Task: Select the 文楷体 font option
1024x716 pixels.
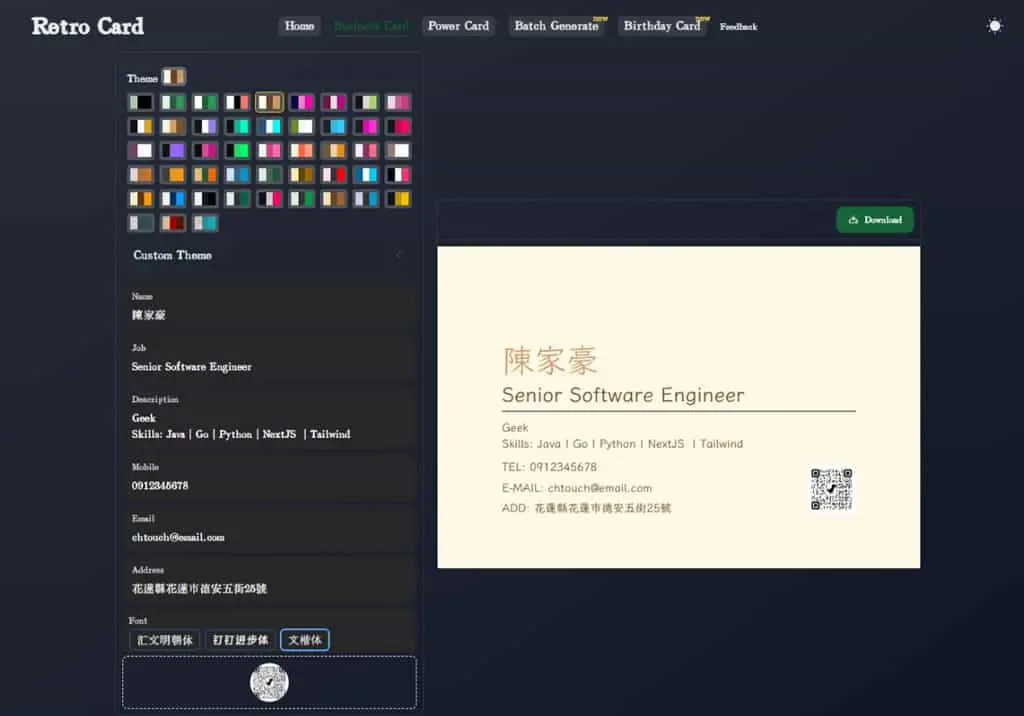Action: 305,640
